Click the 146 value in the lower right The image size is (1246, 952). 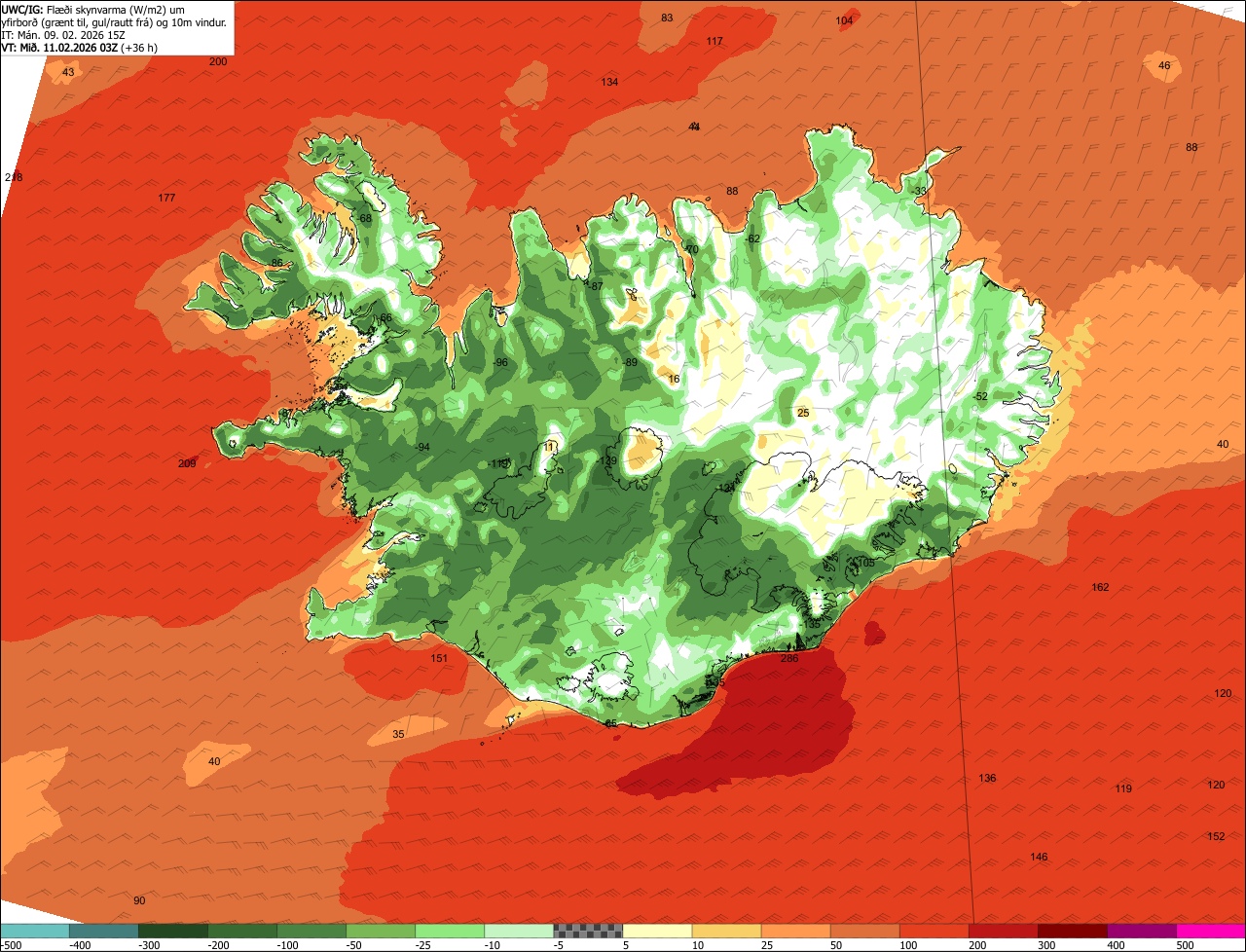pyautogui.click(x=1039, y=858)
